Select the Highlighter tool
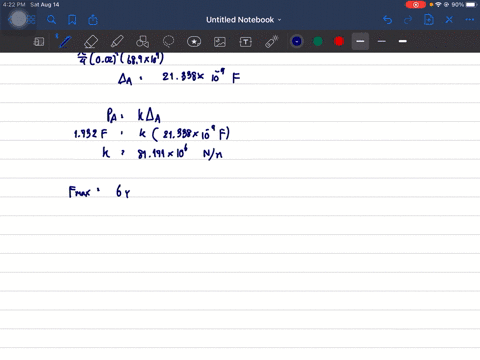Image resolution: width=480 pixels, height=360 pixels. click(117, 42)
